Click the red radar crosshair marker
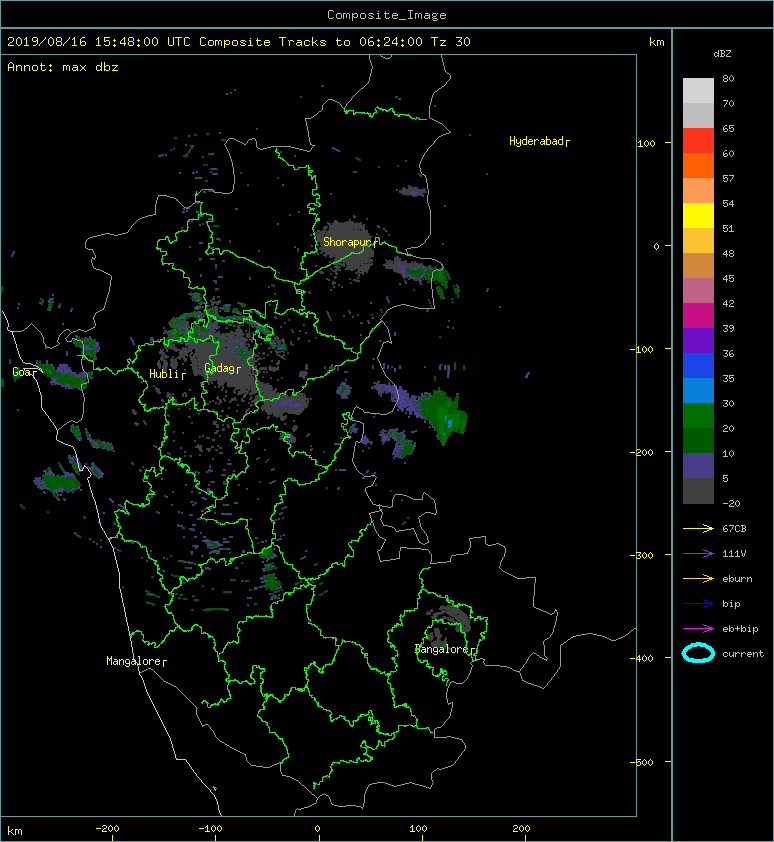 point(250,332)
